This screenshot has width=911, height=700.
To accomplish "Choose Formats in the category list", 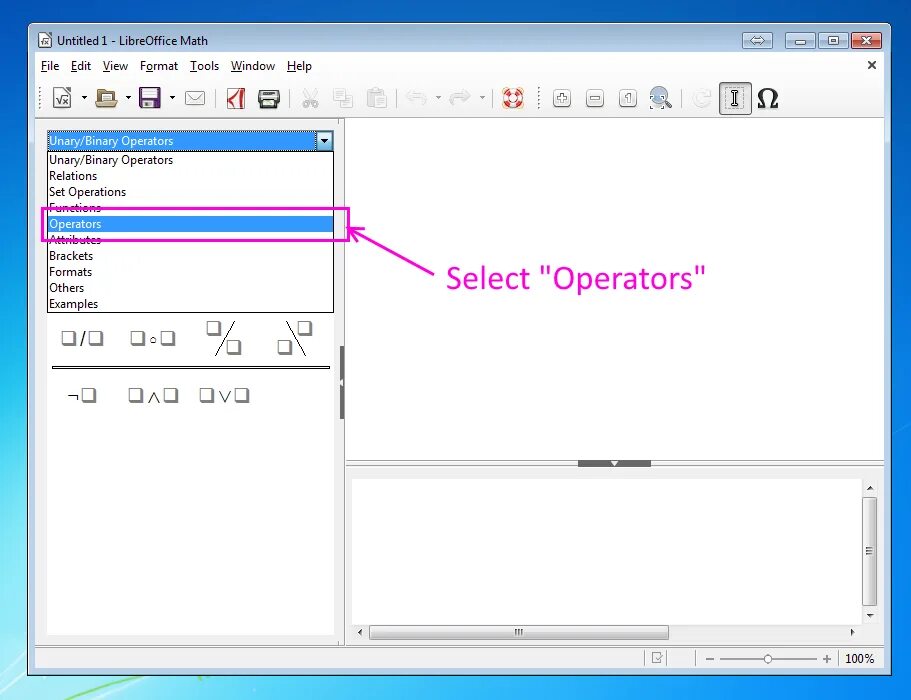I will pyautogui.click(x=191, y=272).
